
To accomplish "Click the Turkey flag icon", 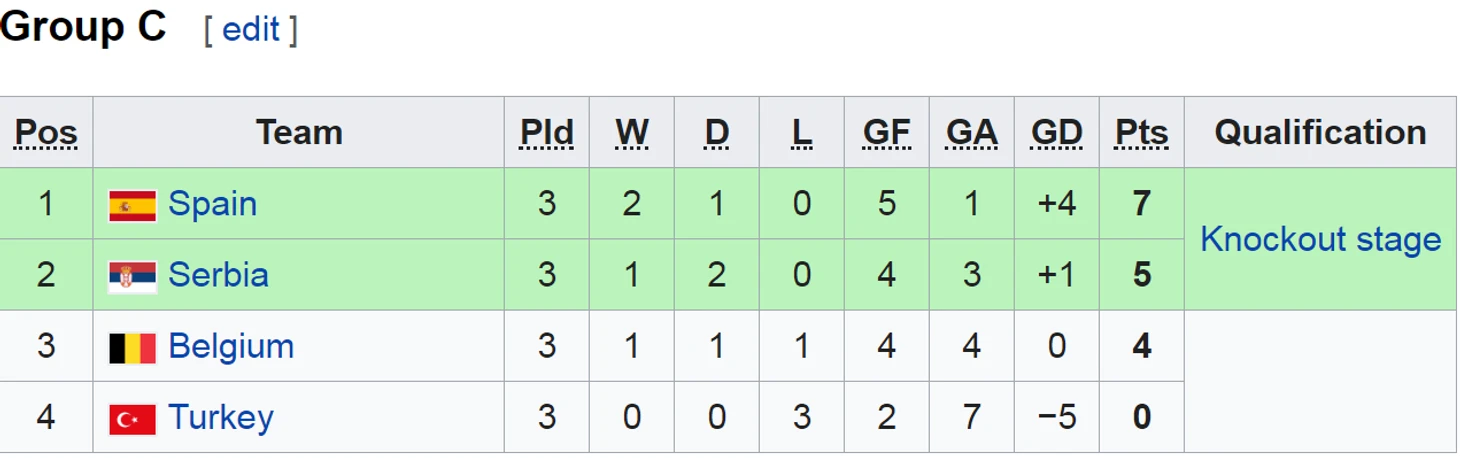I will point(132,419).
